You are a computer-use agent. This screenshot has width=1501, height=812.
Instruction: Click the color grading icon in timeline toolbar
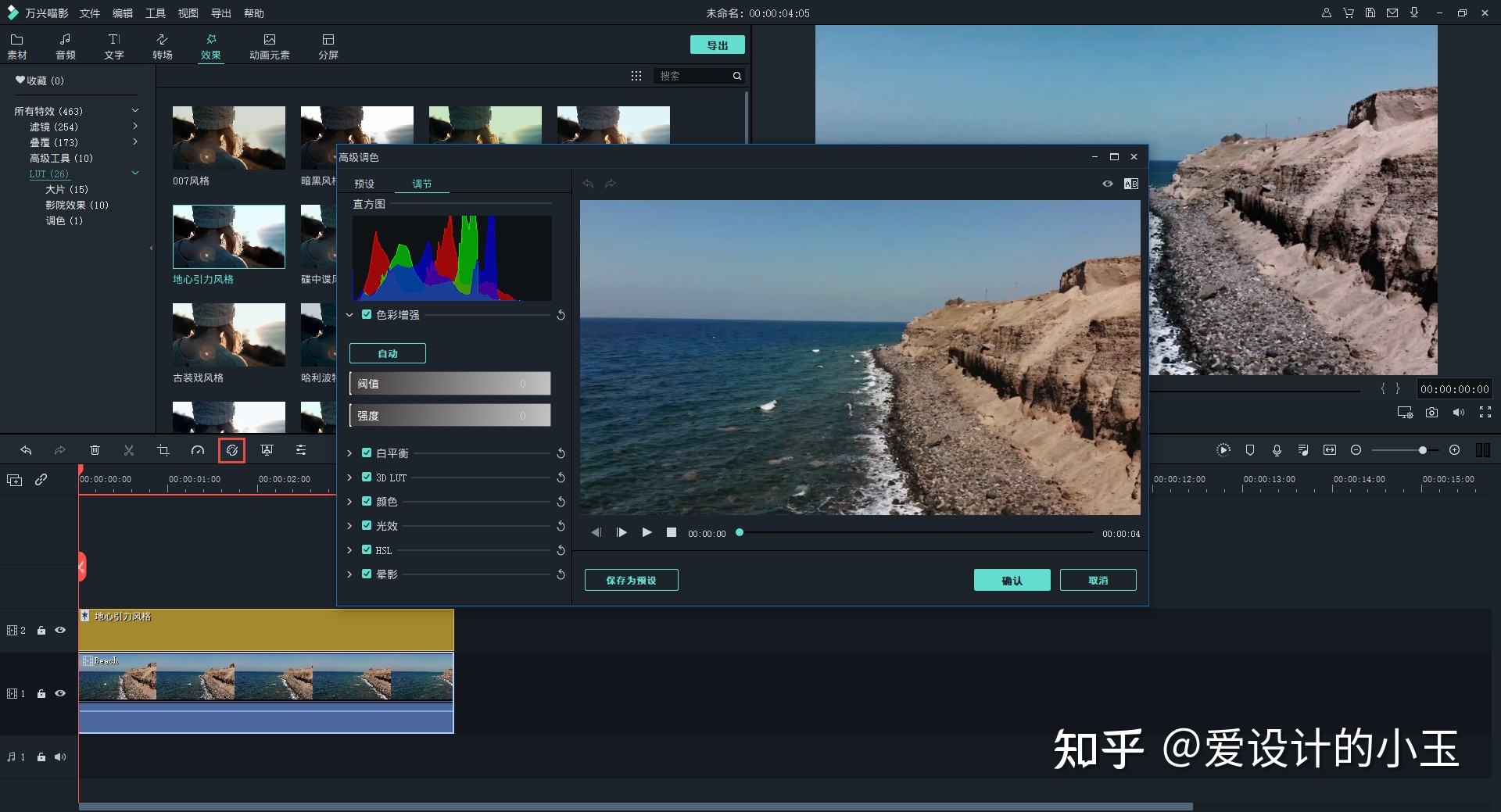click(x=231, y=450)
